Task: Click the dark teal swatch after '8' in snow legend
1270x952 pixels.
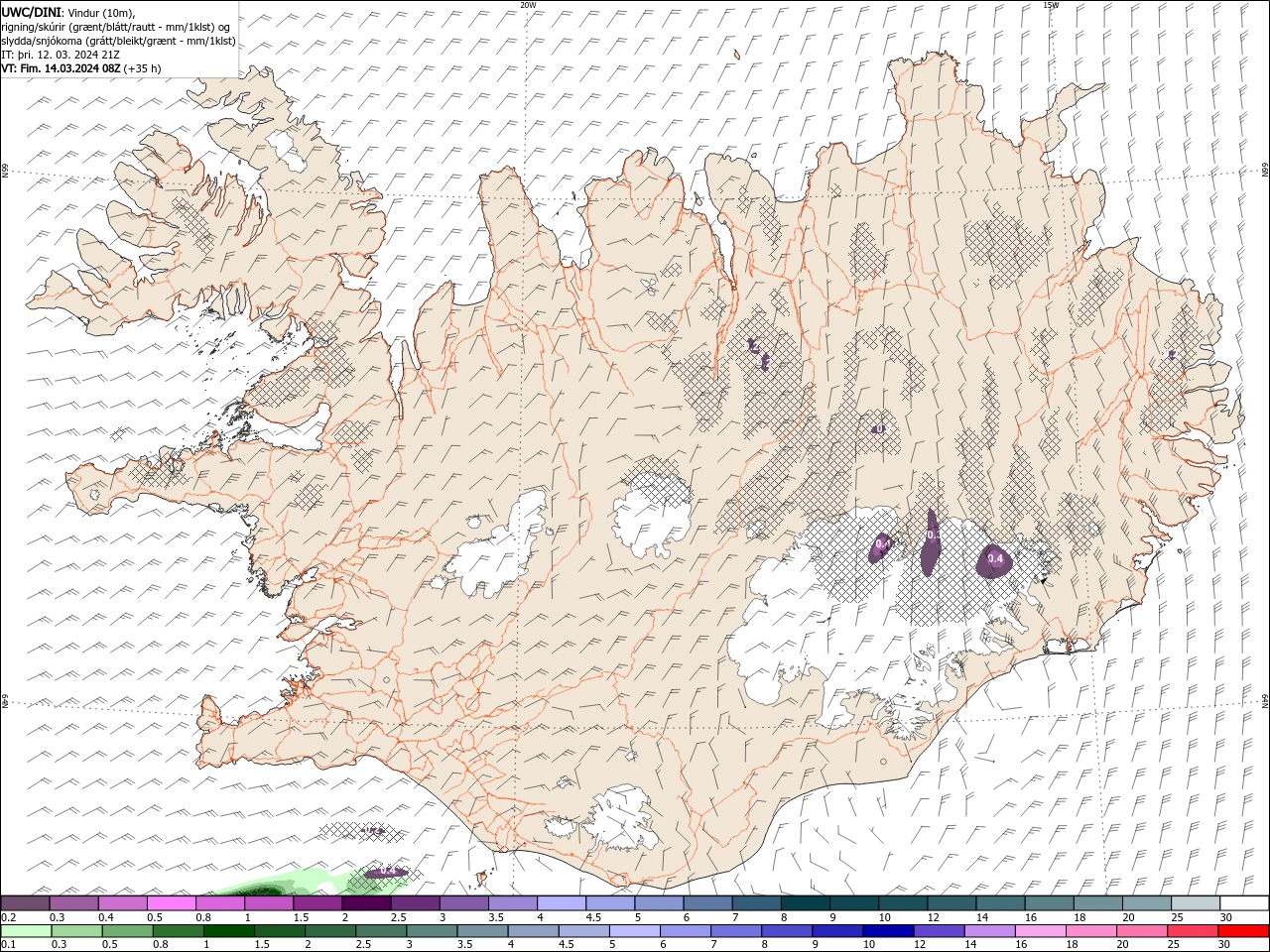Action: point(805,903)
